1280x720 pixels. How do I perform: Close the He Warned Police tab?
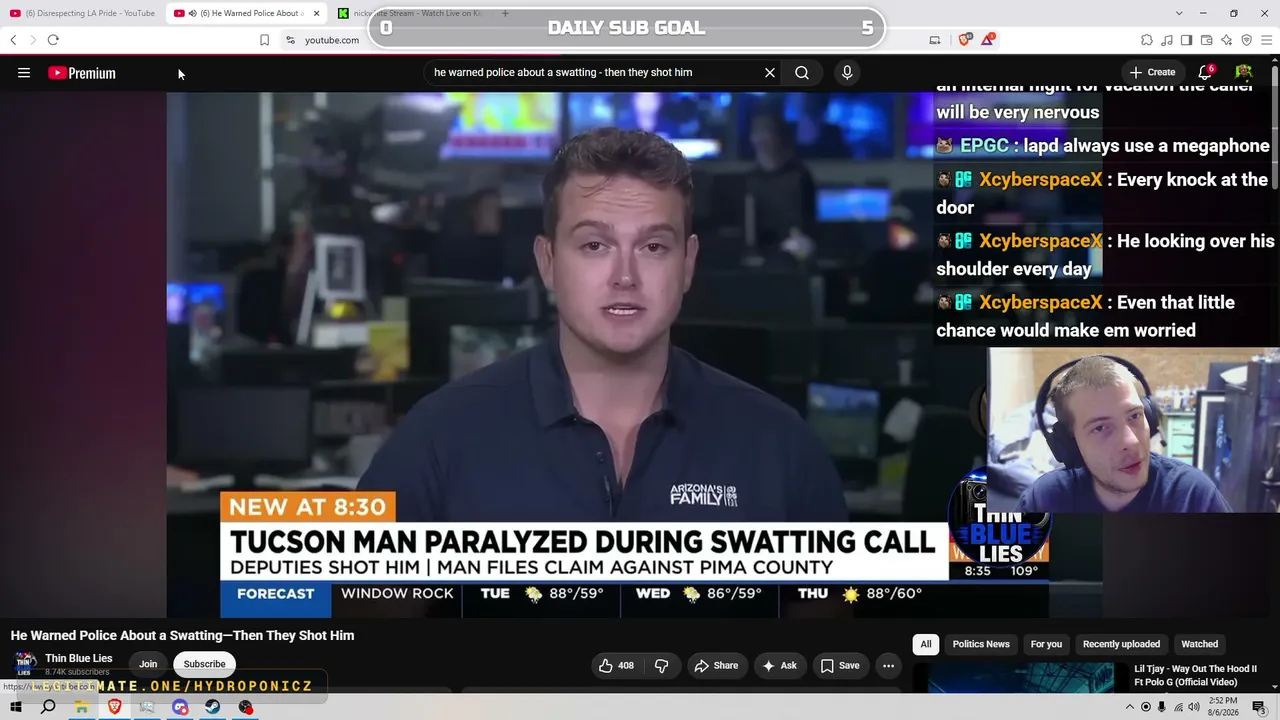coord(316,13)
